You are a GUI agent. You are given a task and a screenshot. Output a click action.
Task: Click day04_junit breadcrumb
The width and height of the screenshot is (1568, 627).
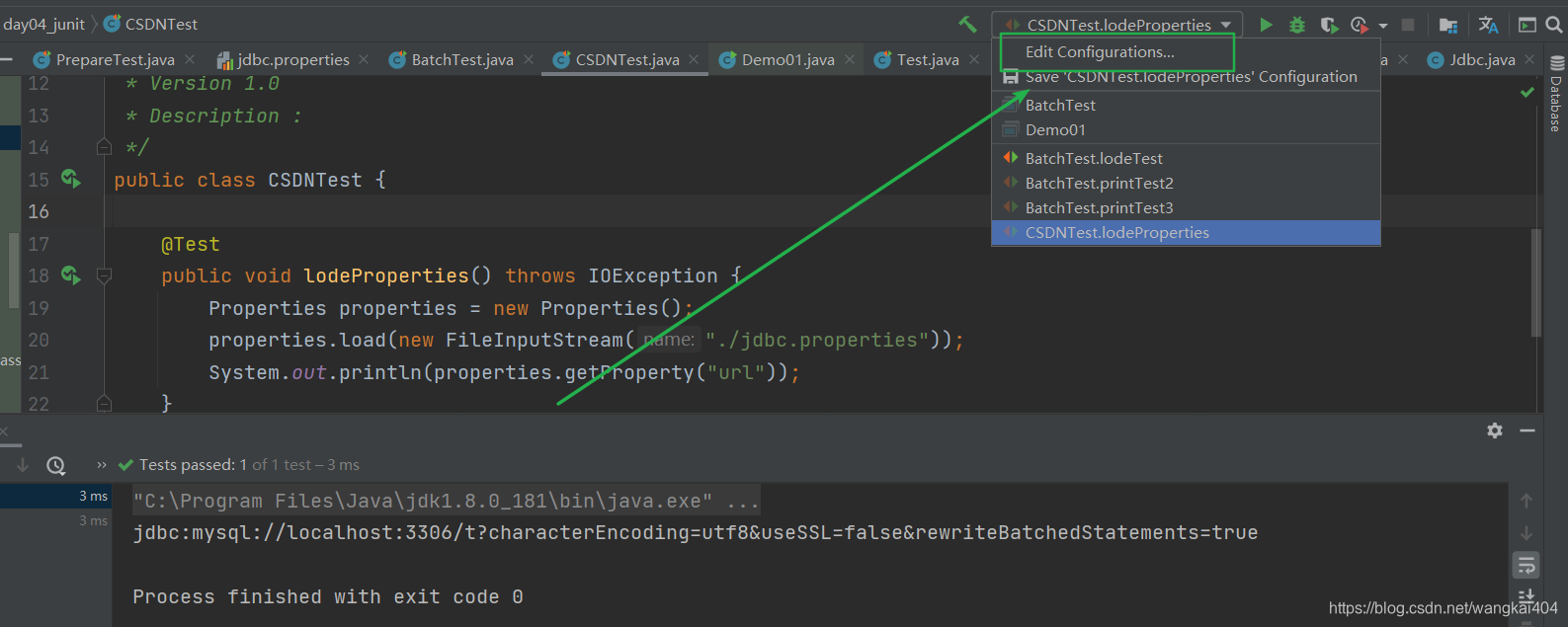click(43, 24)
